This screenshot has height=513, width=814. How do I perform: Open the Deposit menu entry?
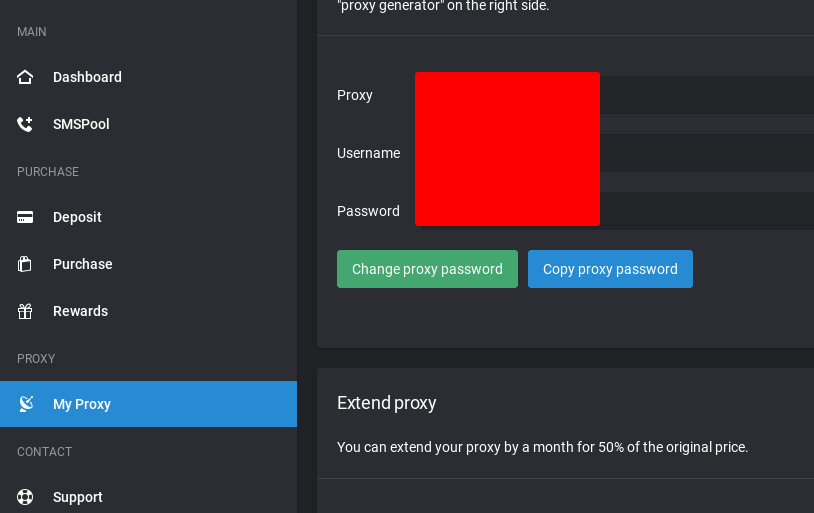point(77,217)
